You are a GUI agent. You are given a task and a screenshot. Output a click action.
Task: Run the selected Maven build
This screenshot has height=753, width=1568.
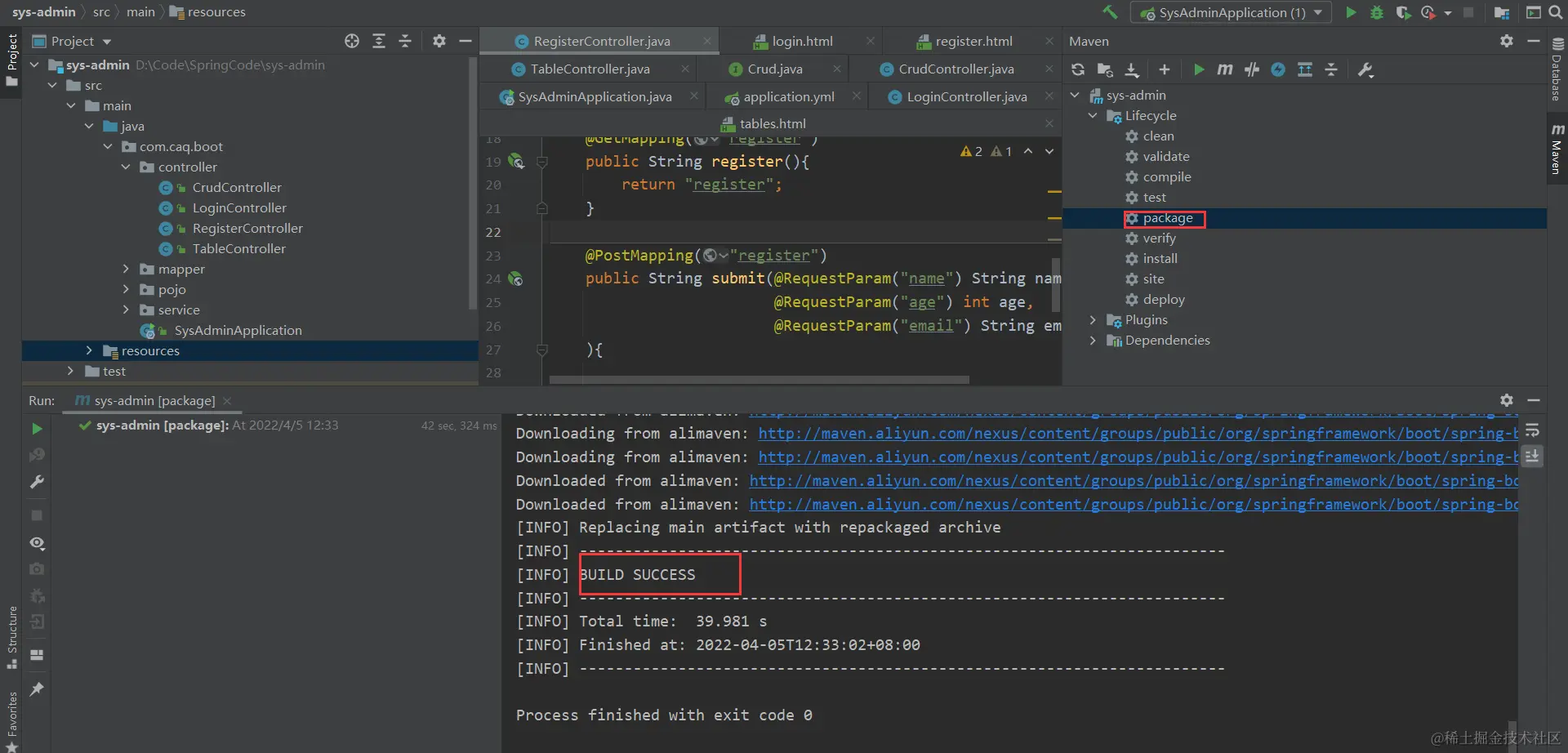[1199, 69]
